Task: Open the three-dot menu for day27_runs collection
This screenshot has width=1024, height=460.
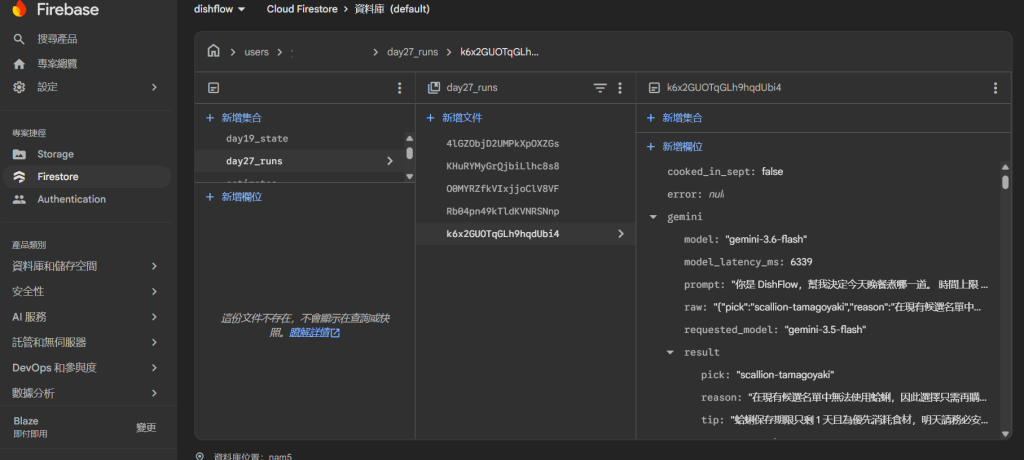Action: (620, 88)
